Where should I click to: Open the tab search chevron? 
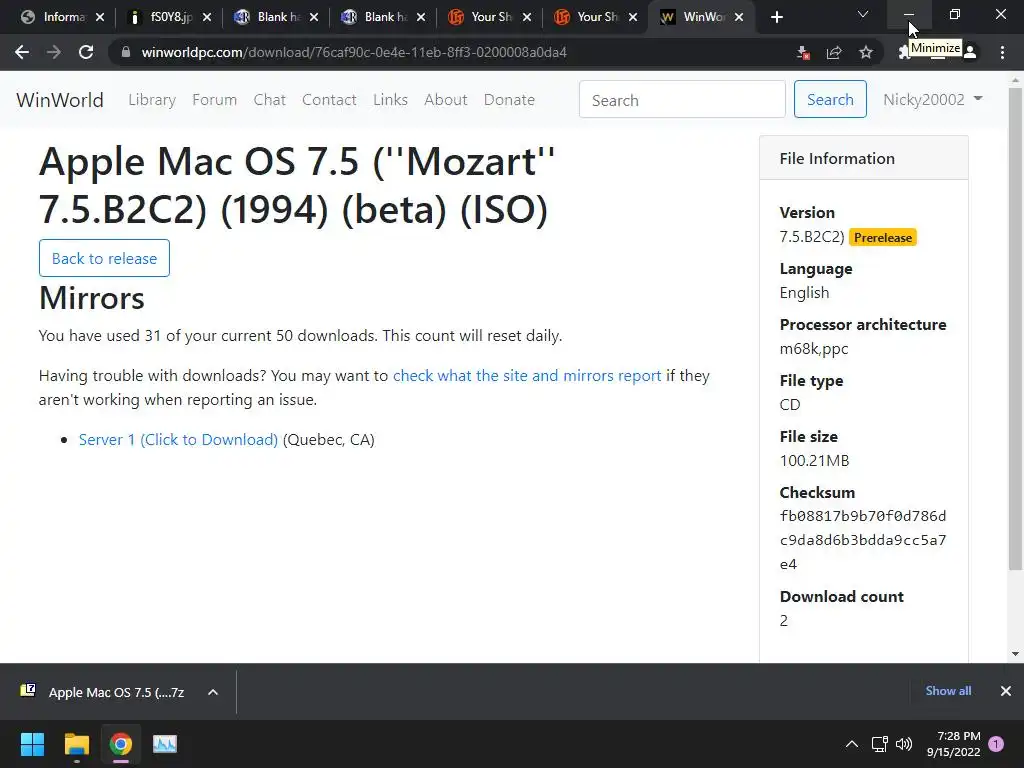tap(863, 14)
